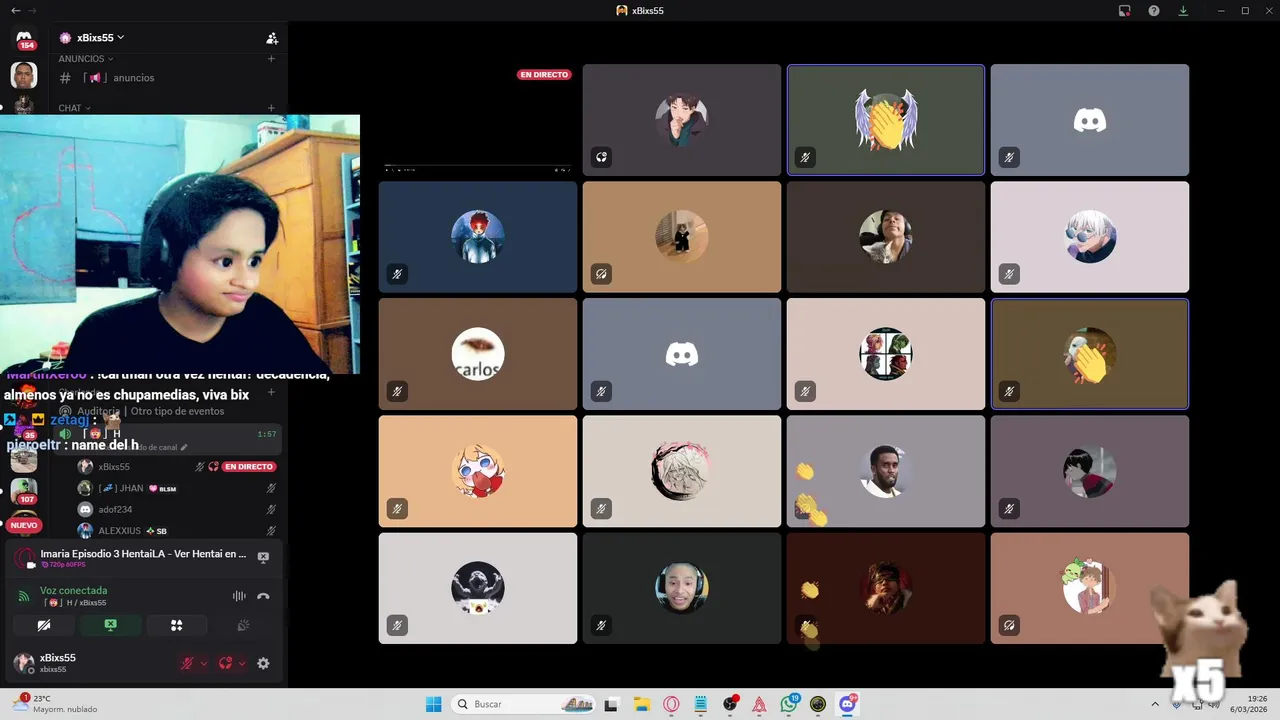Click xBixs55 user avatar in bottom panel

click(24, 663)
